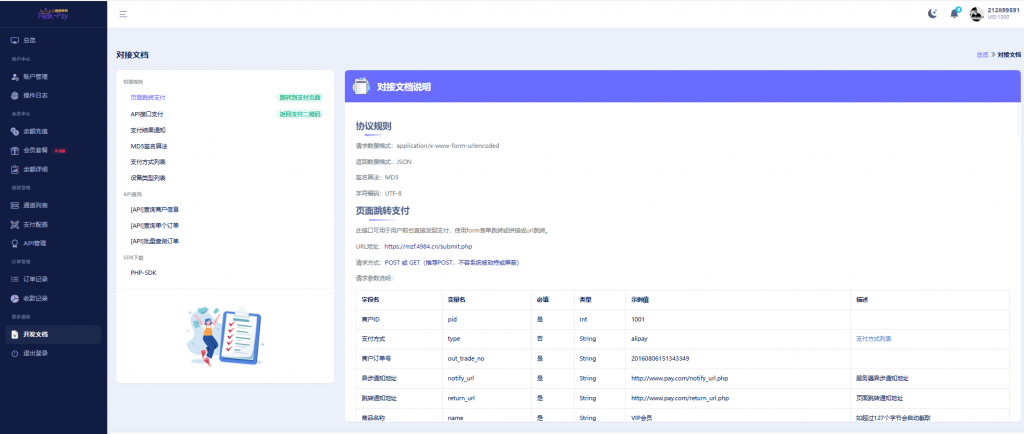Screen dimensions: 1024x434
Task: Open [API]查询单个订单 section
Action: (155, 225)
